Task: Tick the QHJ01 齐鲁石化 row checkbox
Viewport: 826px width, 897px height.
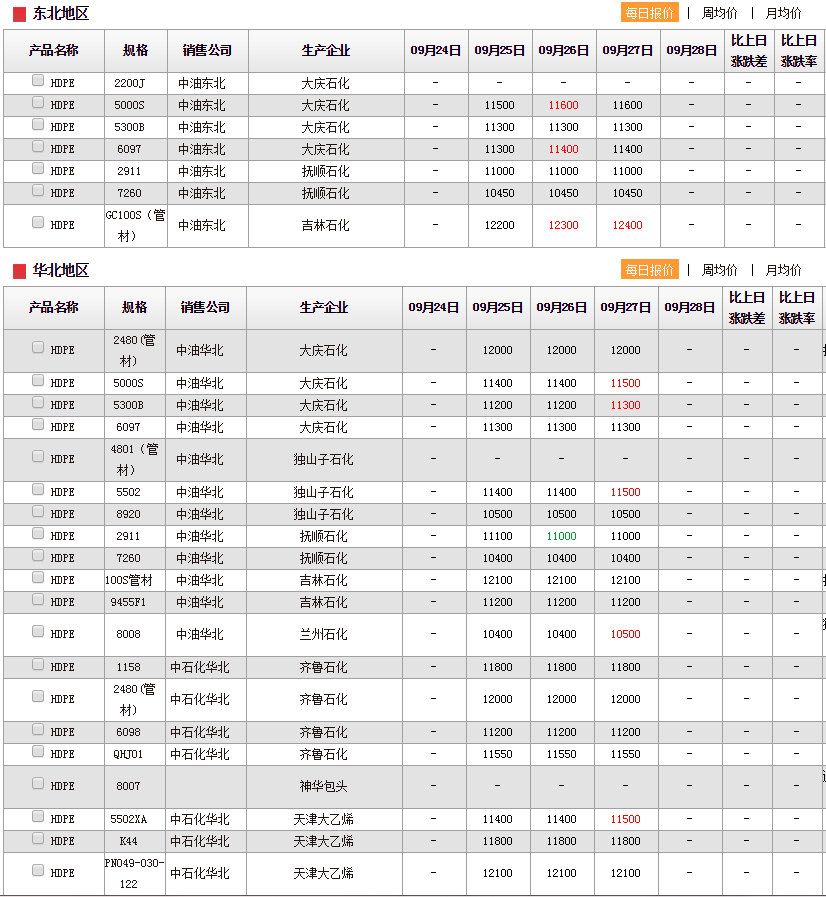Action: pos(38,751)
